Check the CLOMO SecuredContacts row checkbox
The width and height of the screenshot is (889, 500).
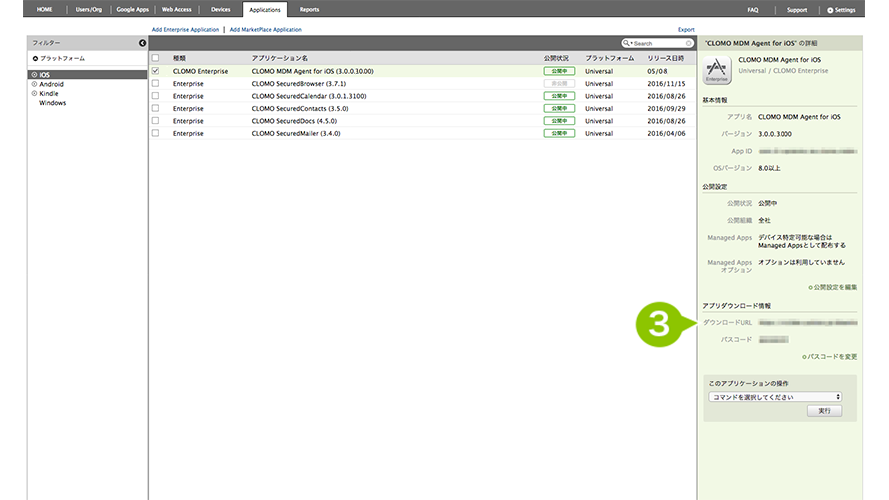(155, 108)
